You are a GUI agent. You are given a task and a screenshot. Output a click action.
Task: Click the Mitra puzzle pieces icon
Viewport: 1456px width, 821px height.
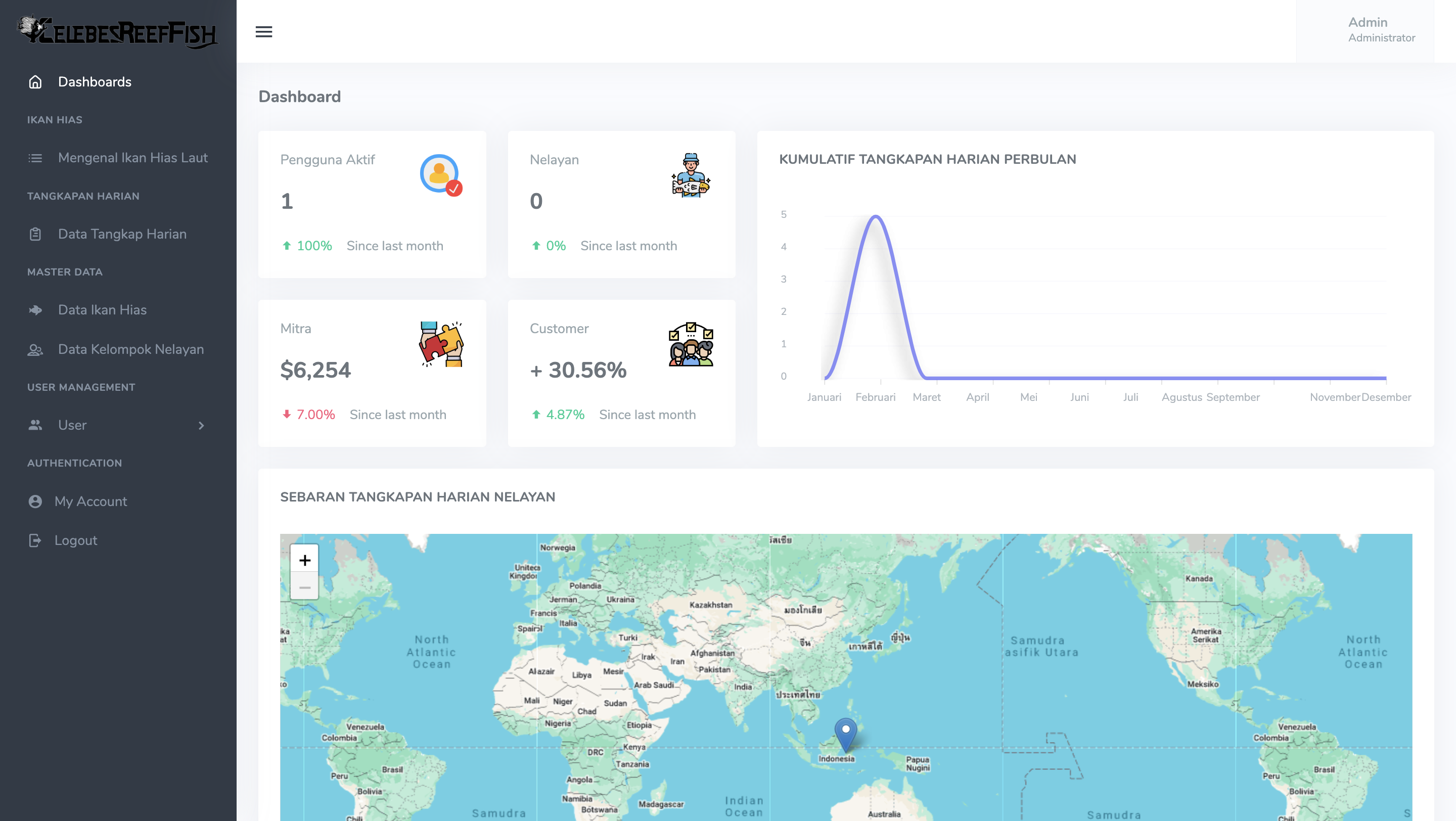[x=441, y=344]
